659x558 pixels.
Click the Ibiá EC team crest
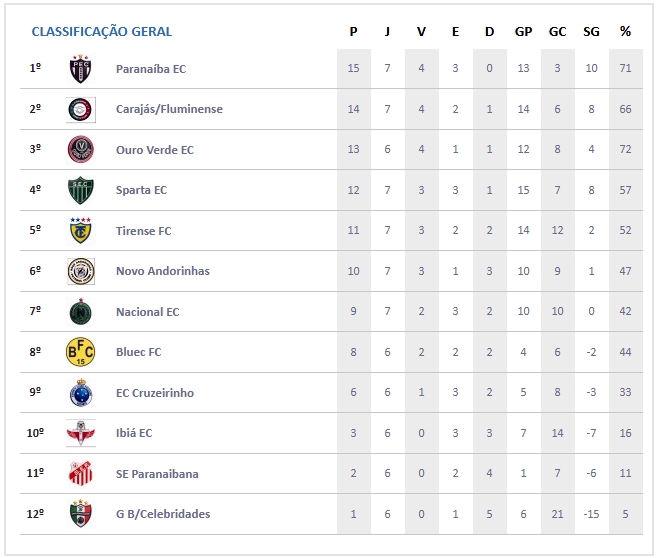tap(80, 433)
